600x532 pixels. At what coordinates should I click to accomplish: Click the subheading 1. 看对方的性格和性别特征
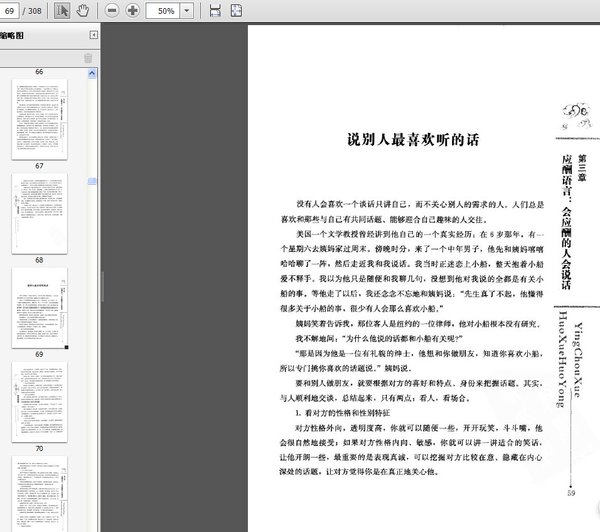pyautogui.click(x=342, y=413)
